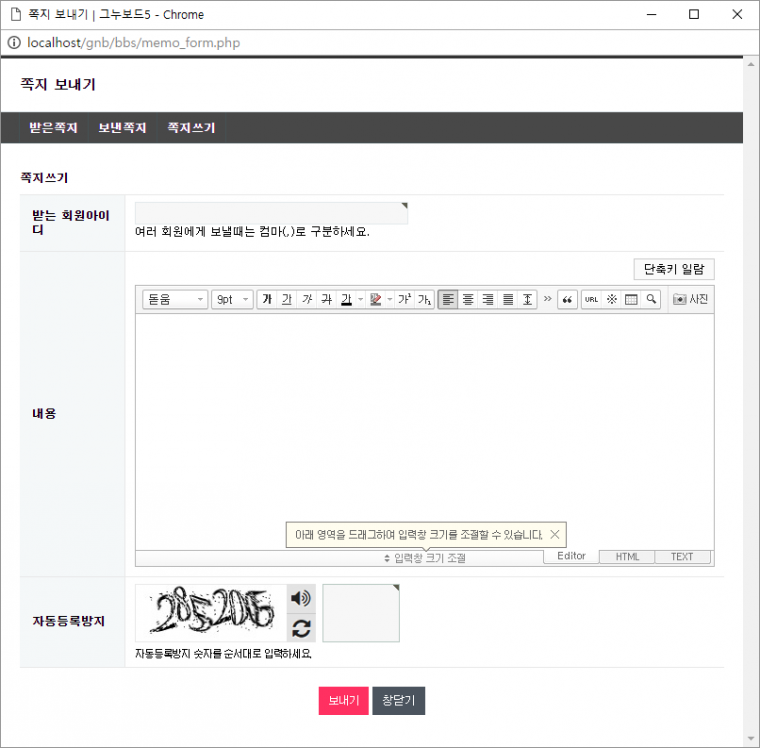
Task: Expand more toolbar options chevron
Action: [548, 299]
